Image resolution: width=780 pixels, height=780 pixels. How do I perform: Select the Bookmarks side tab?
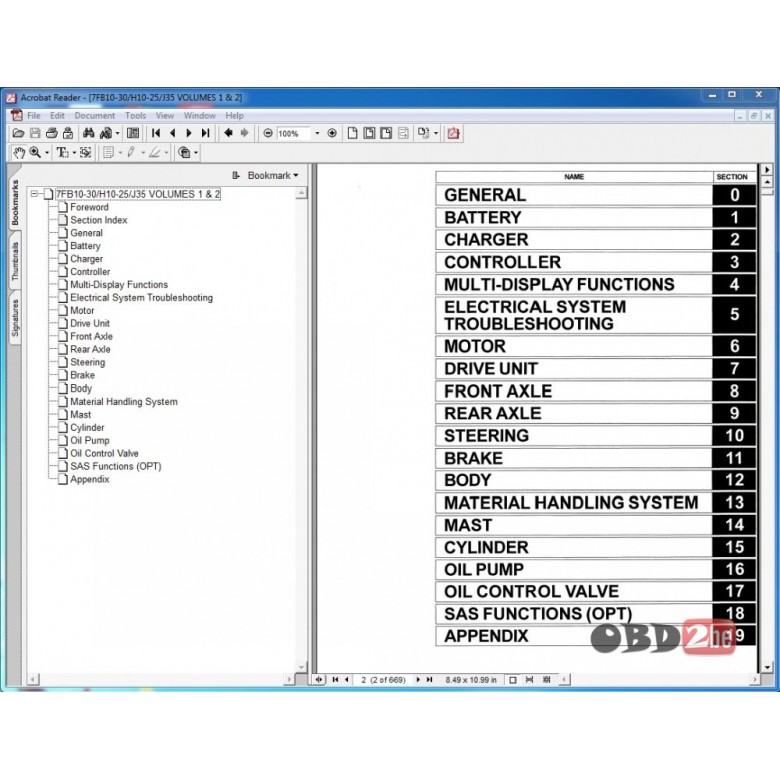(15, 203)
